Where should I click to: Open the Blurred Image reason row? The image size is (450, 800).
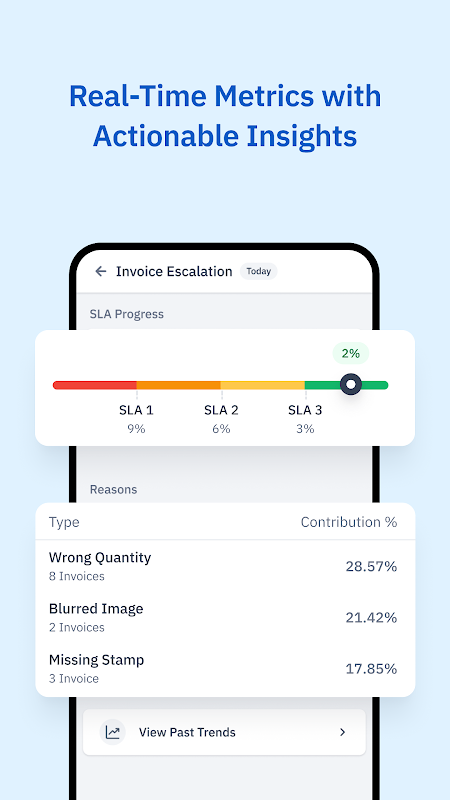click(225, 617)
